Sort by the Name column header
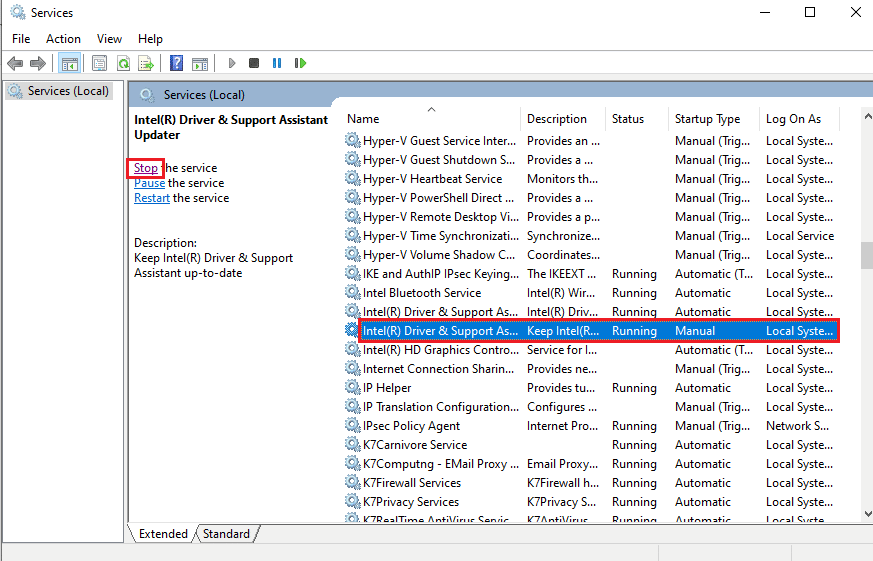The image size is (873, 561). tap(432, 119)
